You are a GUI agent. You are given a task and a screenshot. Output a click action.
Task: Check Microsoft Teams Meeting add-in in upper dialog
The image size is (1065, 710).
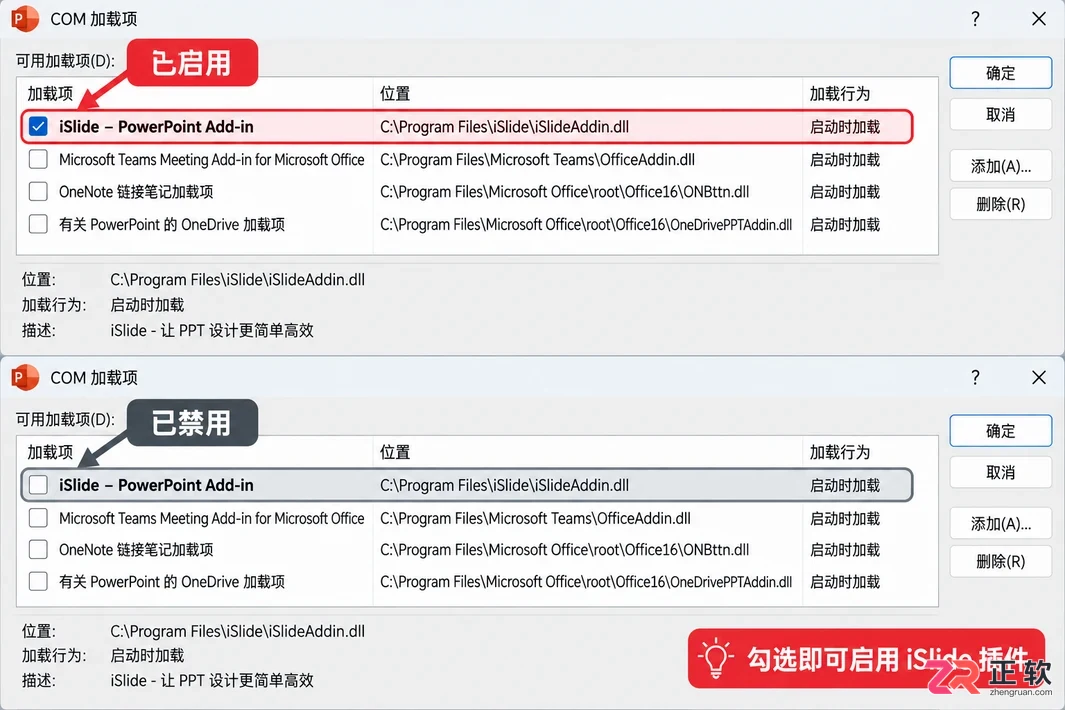(38, 159)
